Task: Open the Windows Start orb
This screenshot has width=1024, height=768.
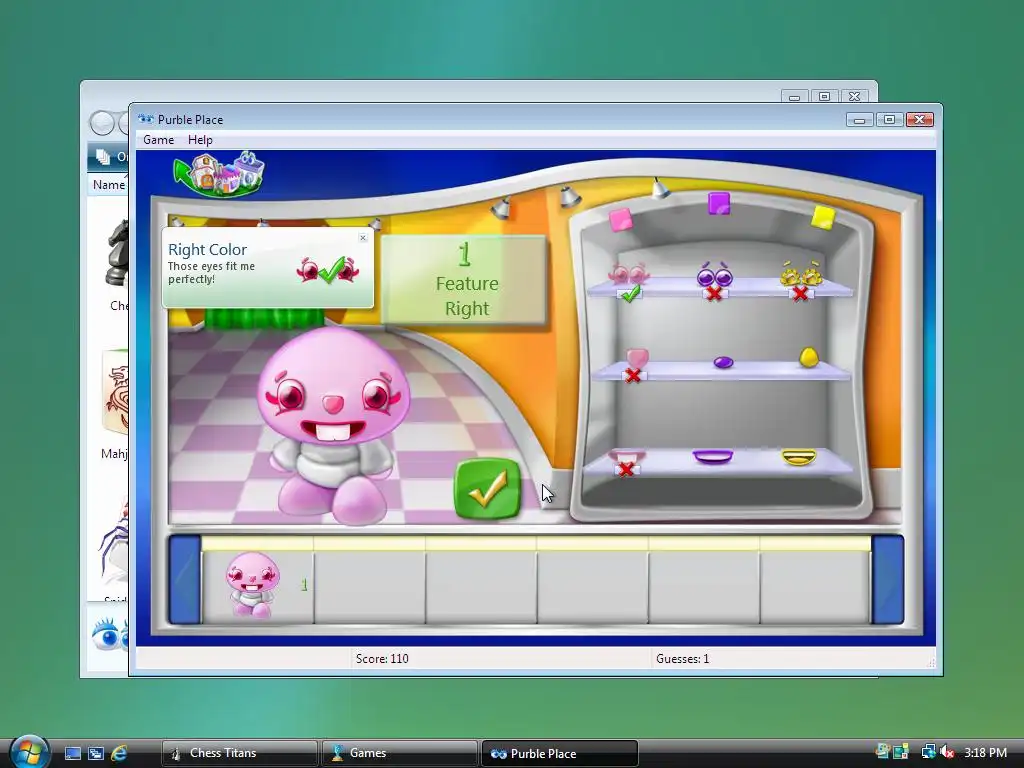Action: 29,751
